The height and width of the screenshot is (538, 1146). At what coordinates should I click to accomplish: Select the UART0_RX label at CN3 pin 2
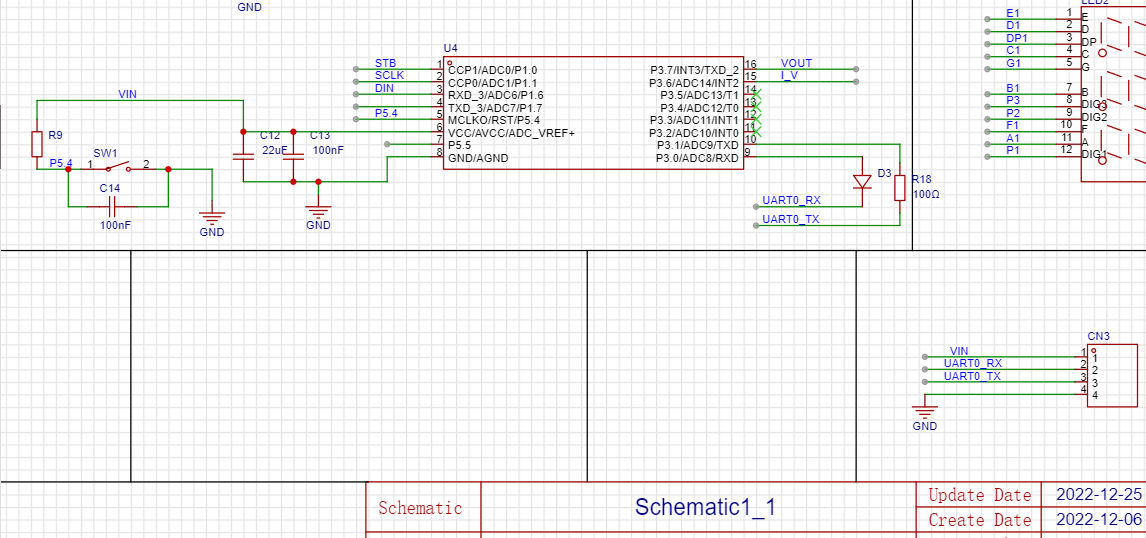pyautogui.click(x=973, y=363)
